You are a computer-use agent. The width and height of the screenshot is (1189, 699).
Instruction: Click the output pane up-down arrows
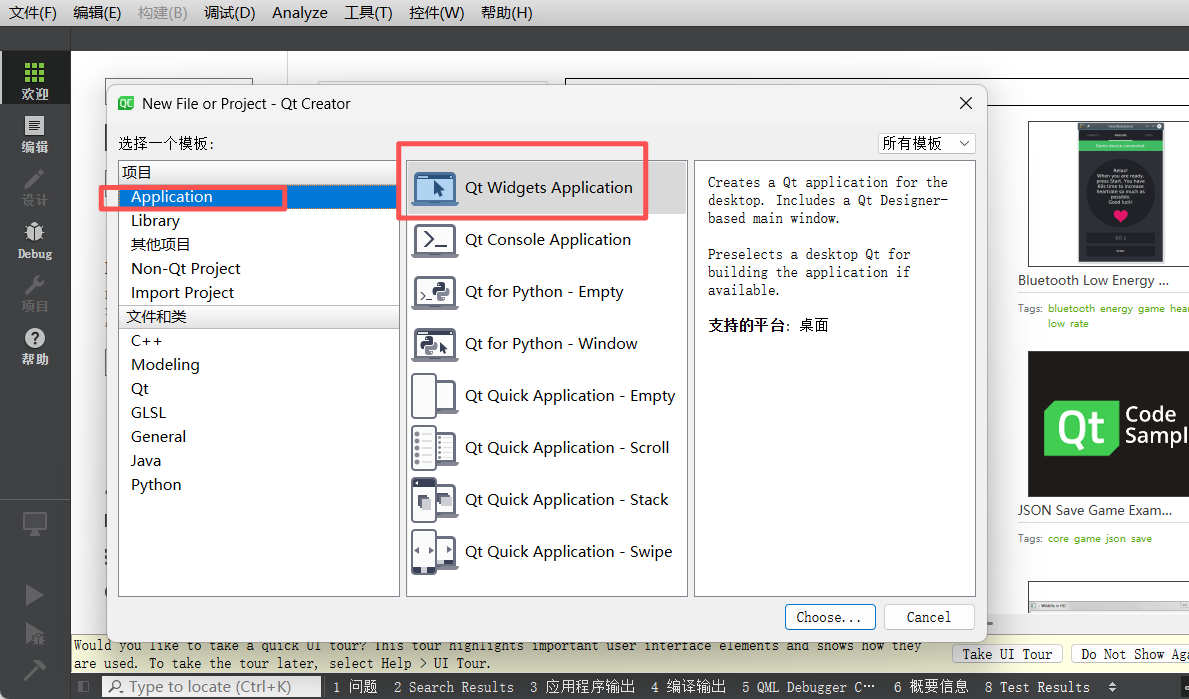click(1112, 687)
